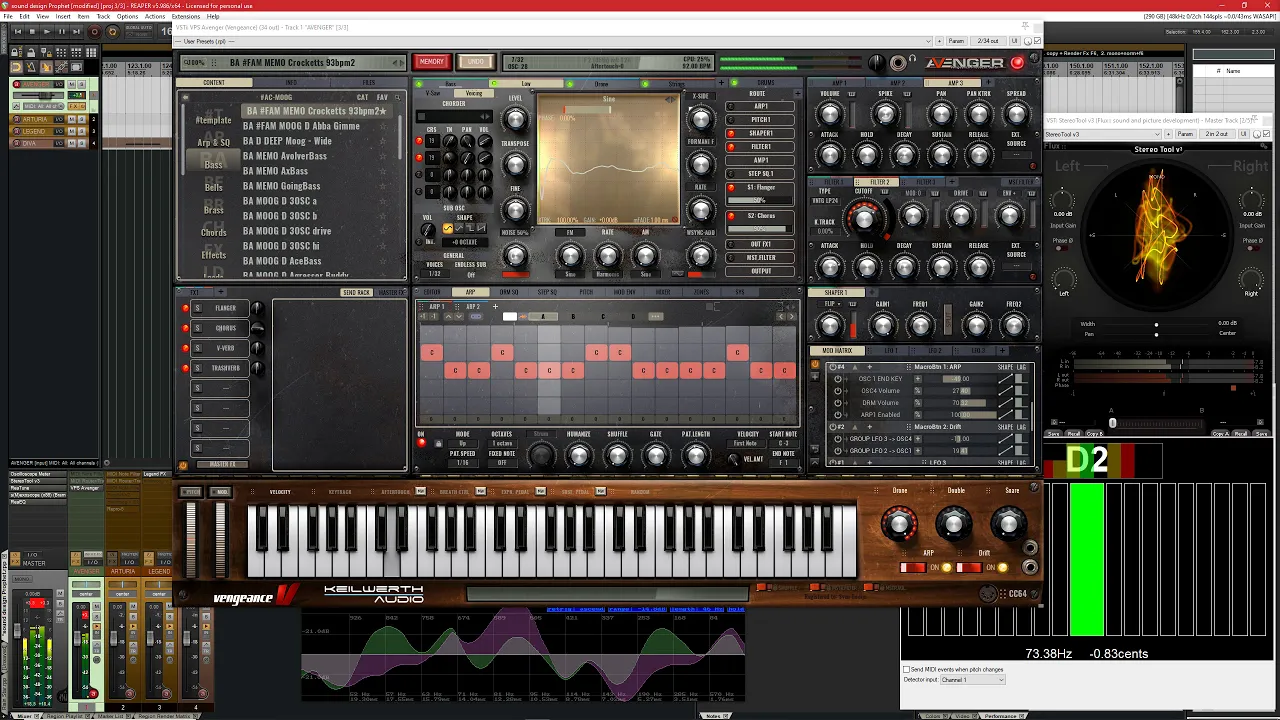Viewport: 1280px width, 720px height.
Task: Open the VELOCITY First Note dropdown
Action: 746,443
